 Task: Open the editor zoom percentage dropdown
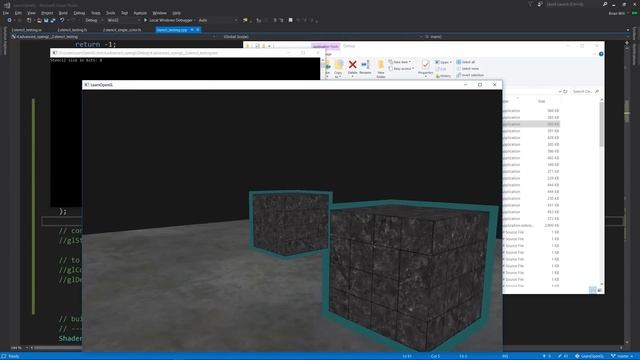point(20,348)
